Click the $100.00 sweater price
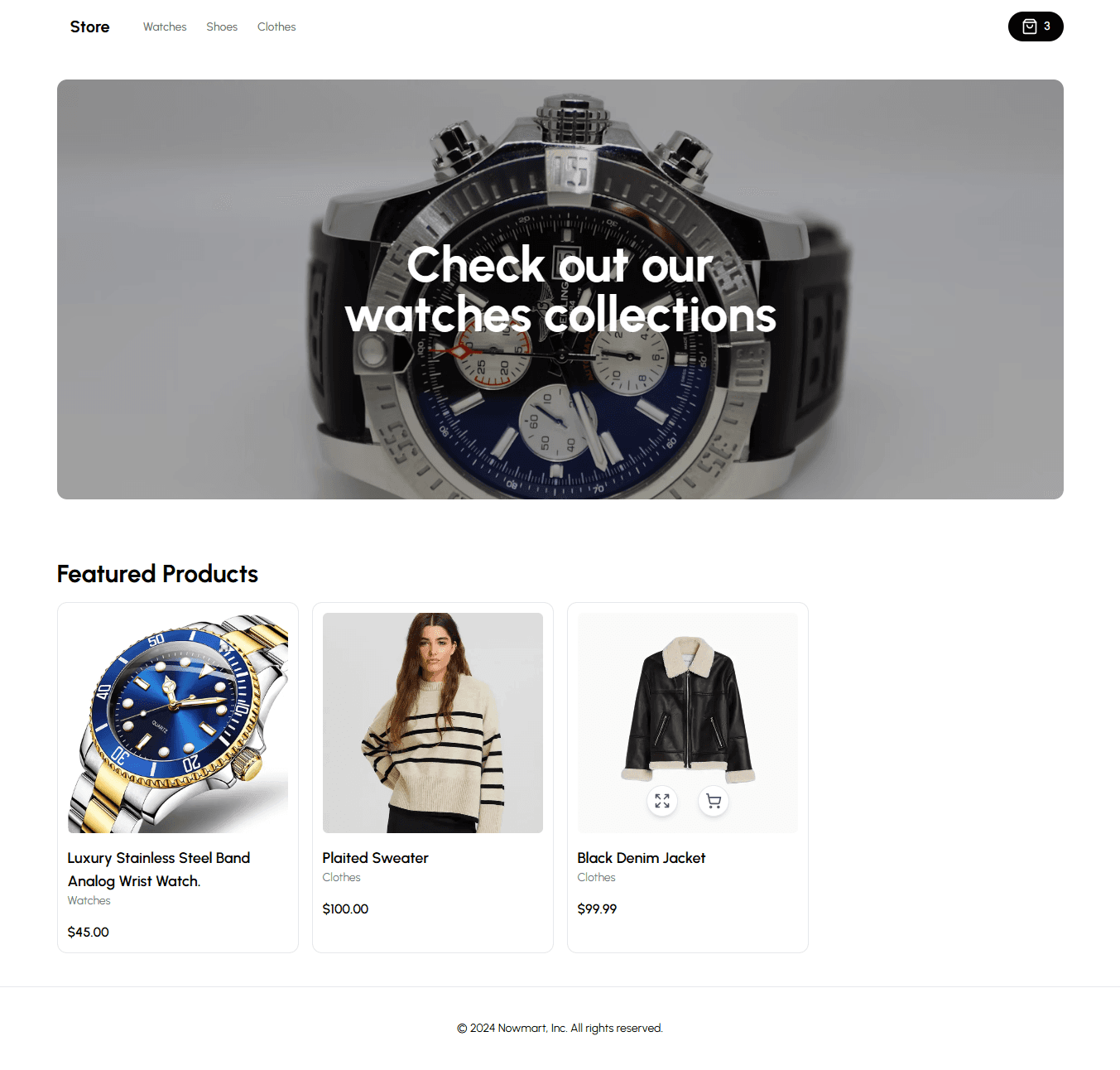The image size is (1120, 1070). coord(346,909)
